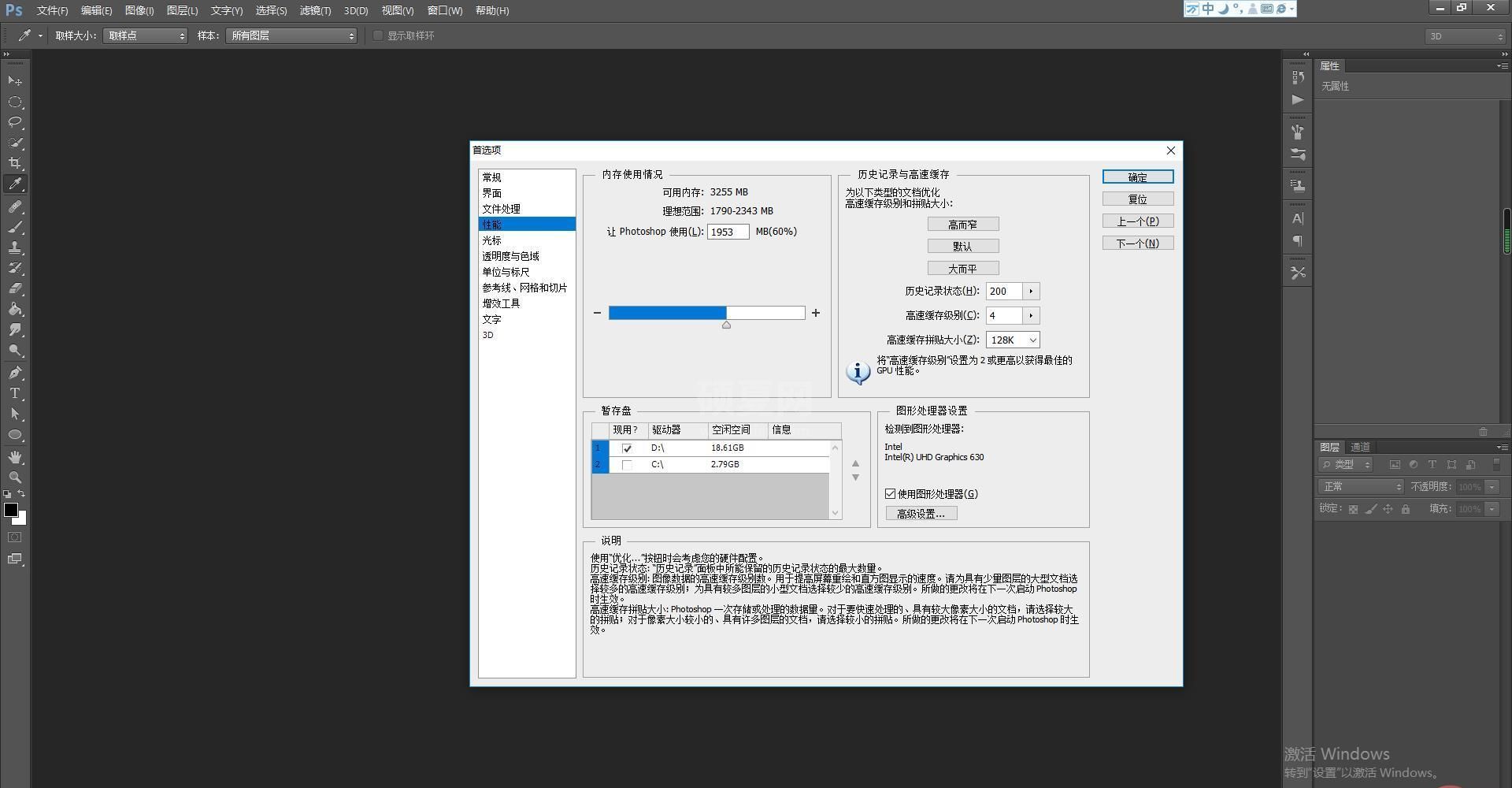This screenshot has height=788, width=1512.
Task: Open the Paragraph panel icon
Action: pyautogui.click(x=1298, y=240)
